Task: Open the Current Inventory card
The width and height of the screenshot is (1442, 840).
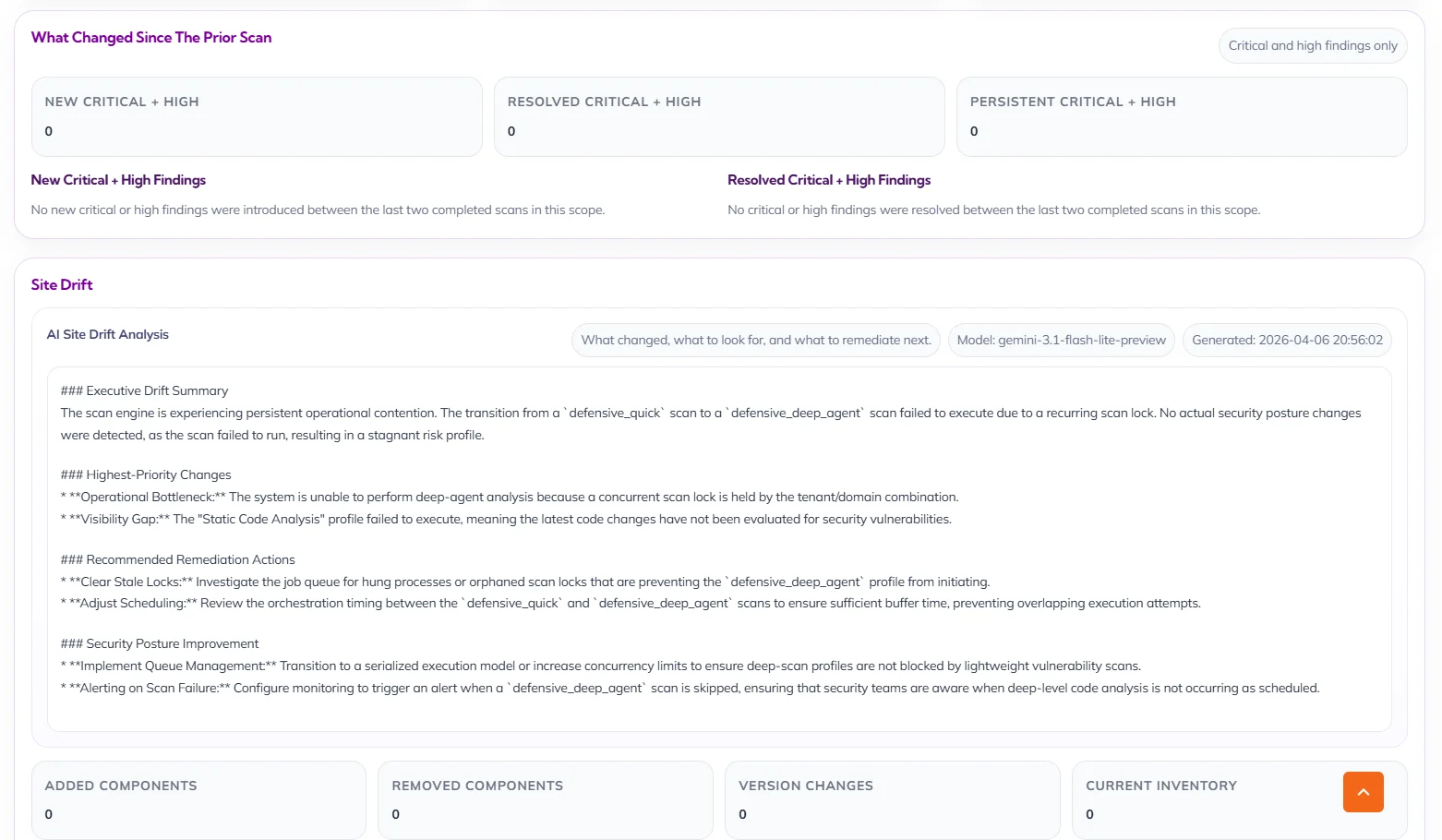Action: point(1200,799)
